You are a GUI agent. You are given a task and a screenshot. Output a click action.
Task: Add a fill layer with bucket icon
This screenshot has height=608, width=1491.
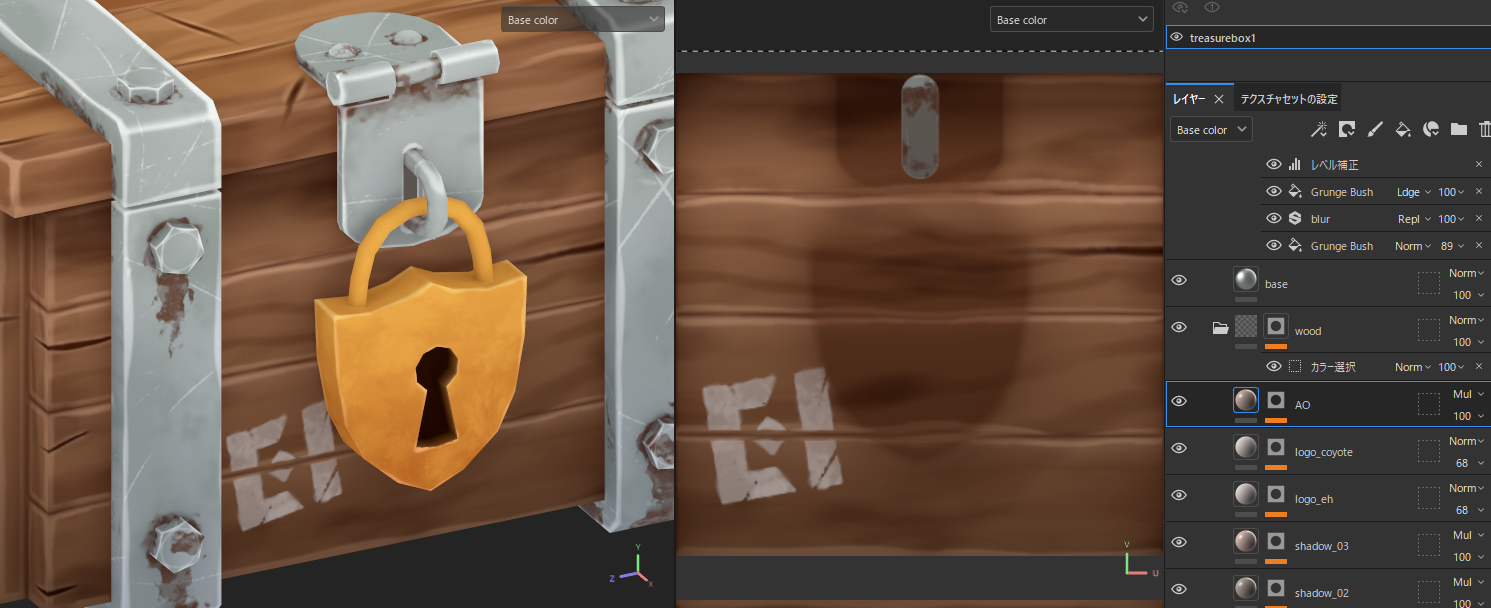pos(1403,129)
